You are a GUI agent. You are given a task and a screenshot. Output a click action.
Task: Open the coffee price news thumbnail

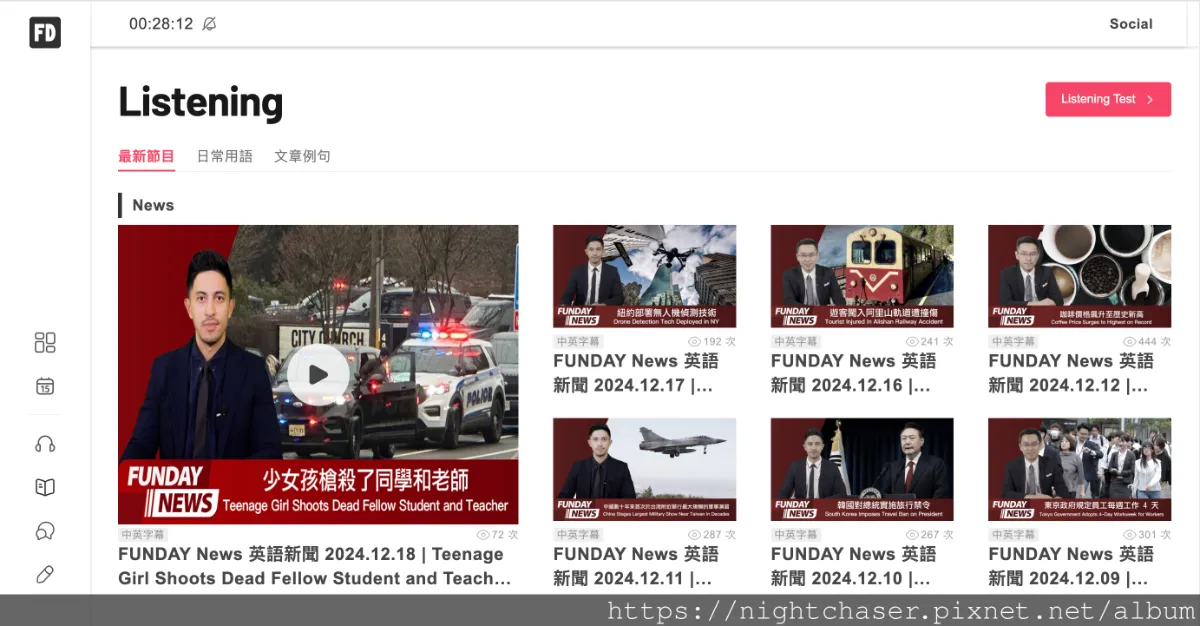click(1079, 276)
